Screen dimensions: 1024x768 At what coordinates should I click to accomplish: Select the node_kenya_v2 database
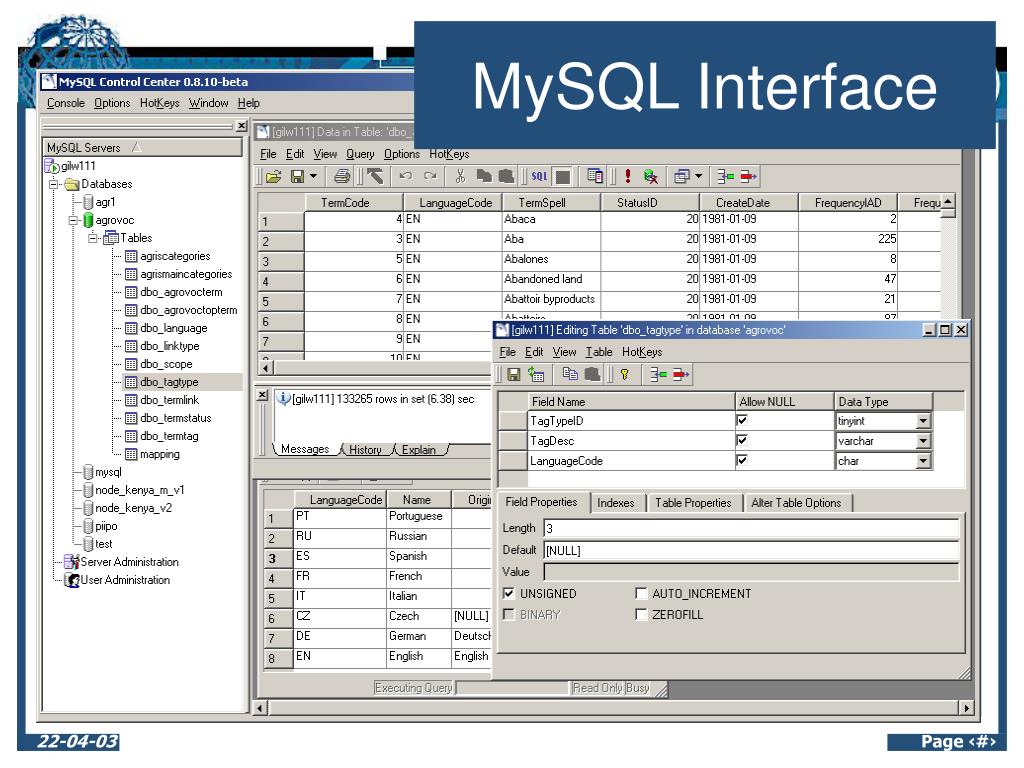pos(133,508)
